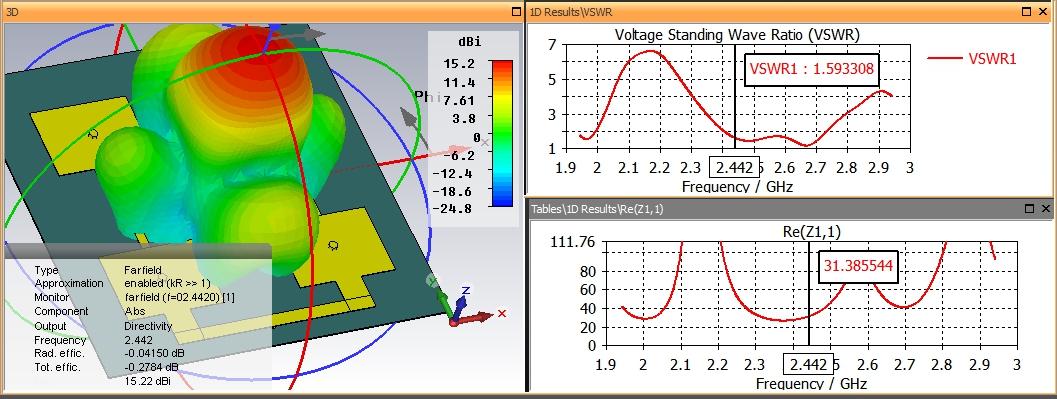
Task: Maximize the Re(Z1,1) table window
Action: point(1029,209)
